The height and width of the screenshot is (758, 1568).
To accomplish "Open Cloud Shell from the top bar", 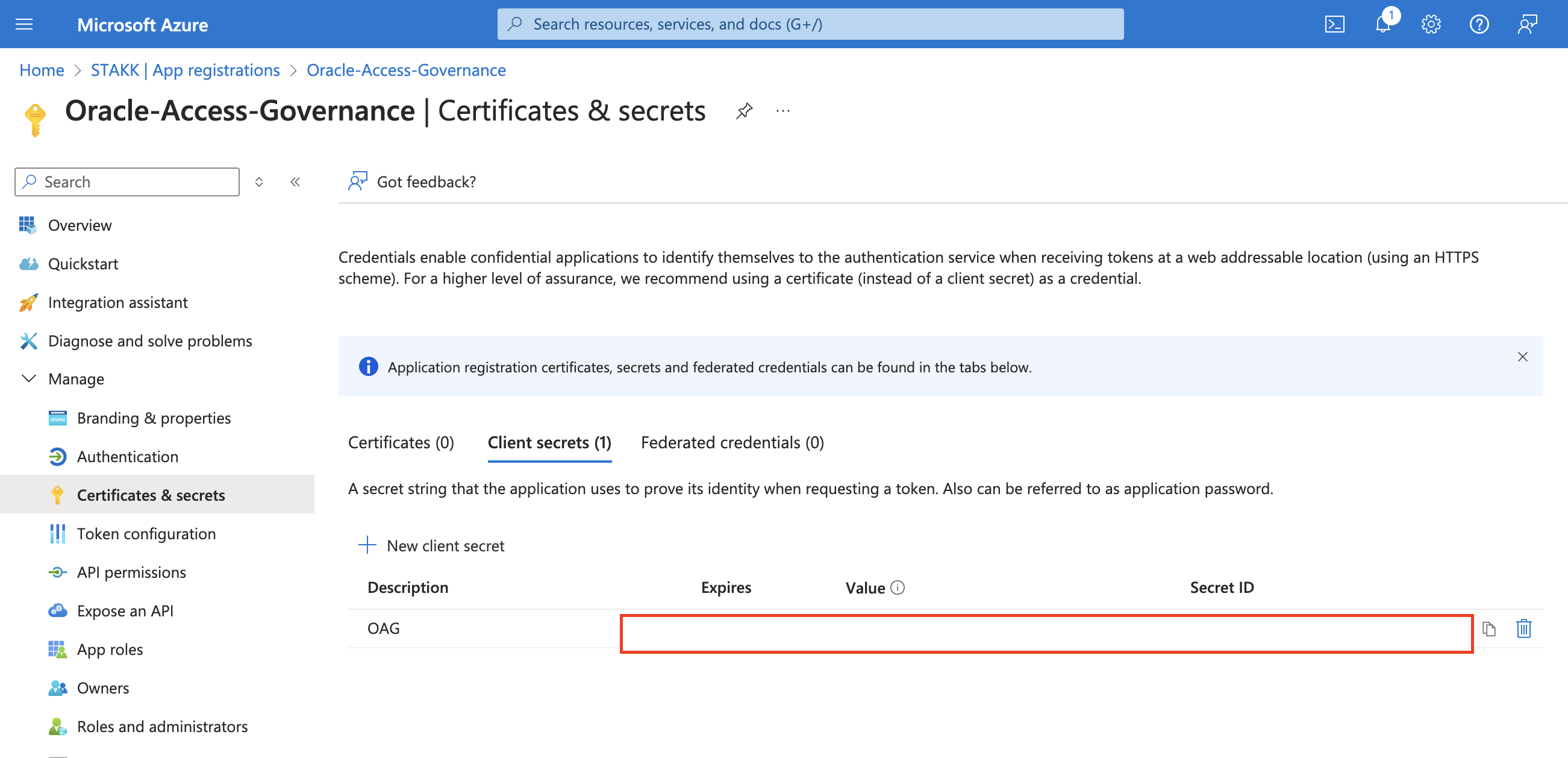I will (x=1334, y=24).
